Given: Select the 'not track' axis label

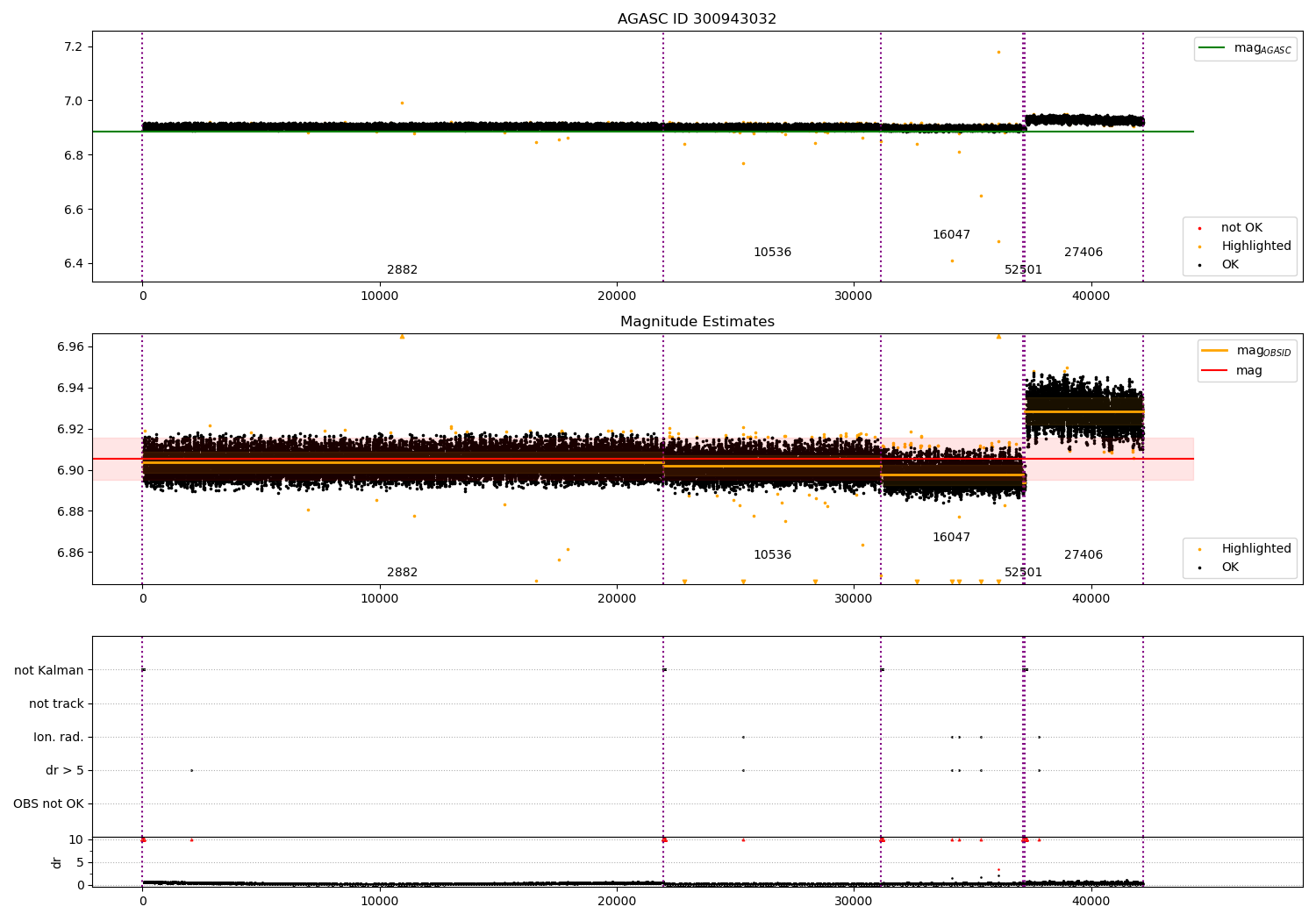Looking at the screenshot, I should pyautogui.click(x=56, y=704).
